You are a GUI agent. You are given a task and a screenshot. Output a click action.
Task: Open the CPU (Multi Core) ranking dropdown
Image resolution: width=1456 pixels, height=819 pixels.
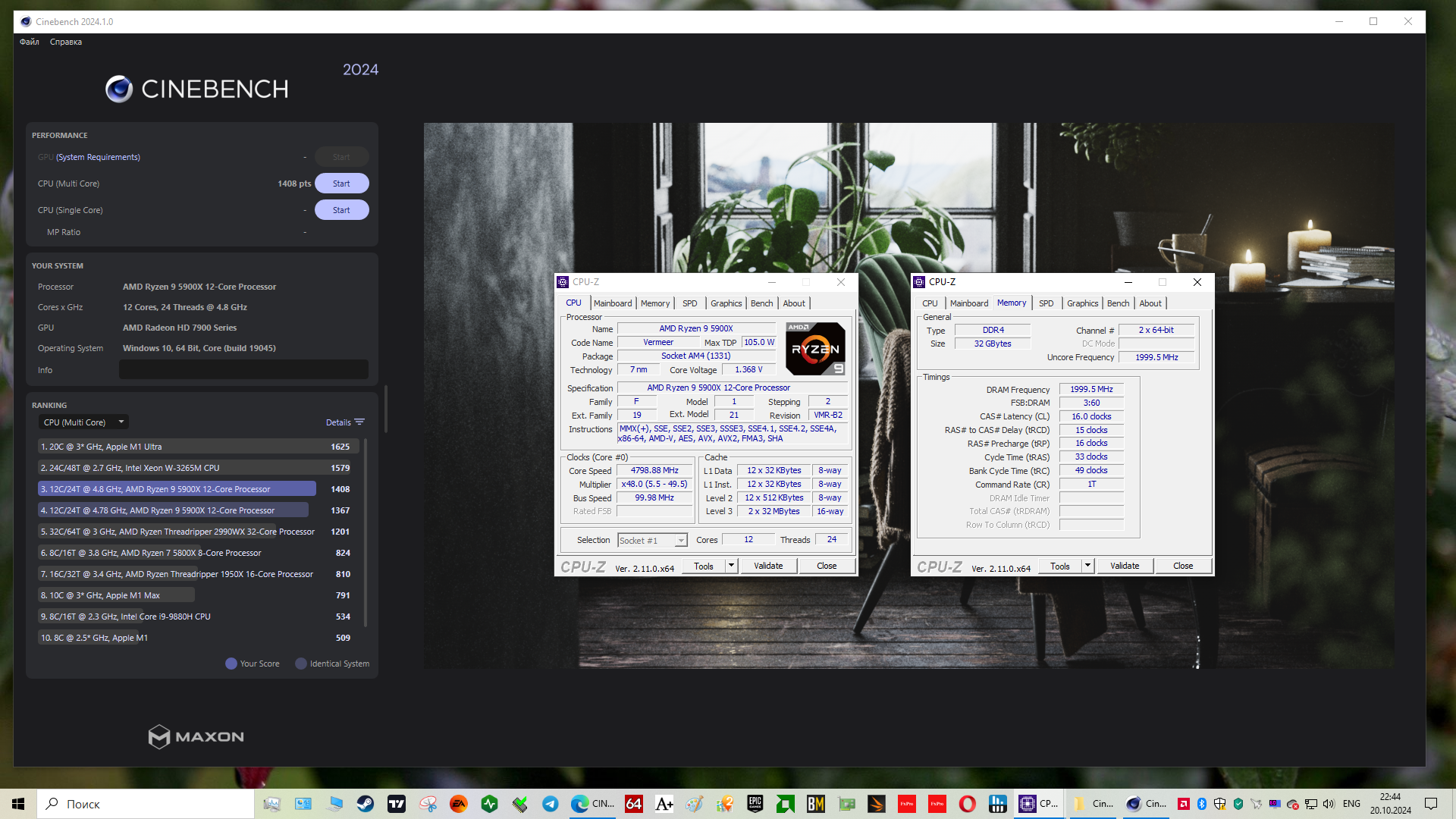click(x=83, y=422)
